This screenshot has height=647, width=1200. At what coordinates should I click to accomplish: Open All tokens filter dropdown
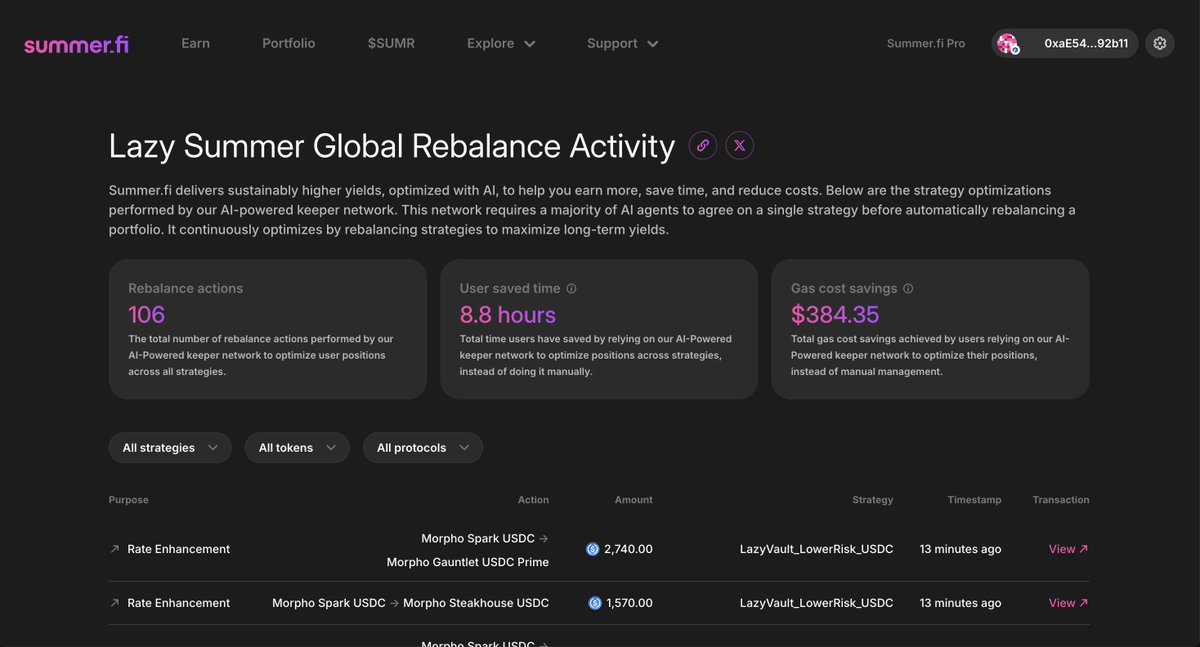pos(297,448)
